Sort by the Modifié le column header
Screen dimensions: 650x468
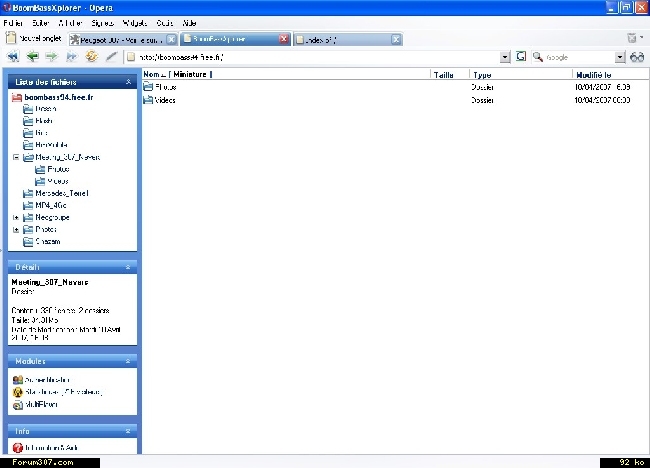(x=594, y=75)
